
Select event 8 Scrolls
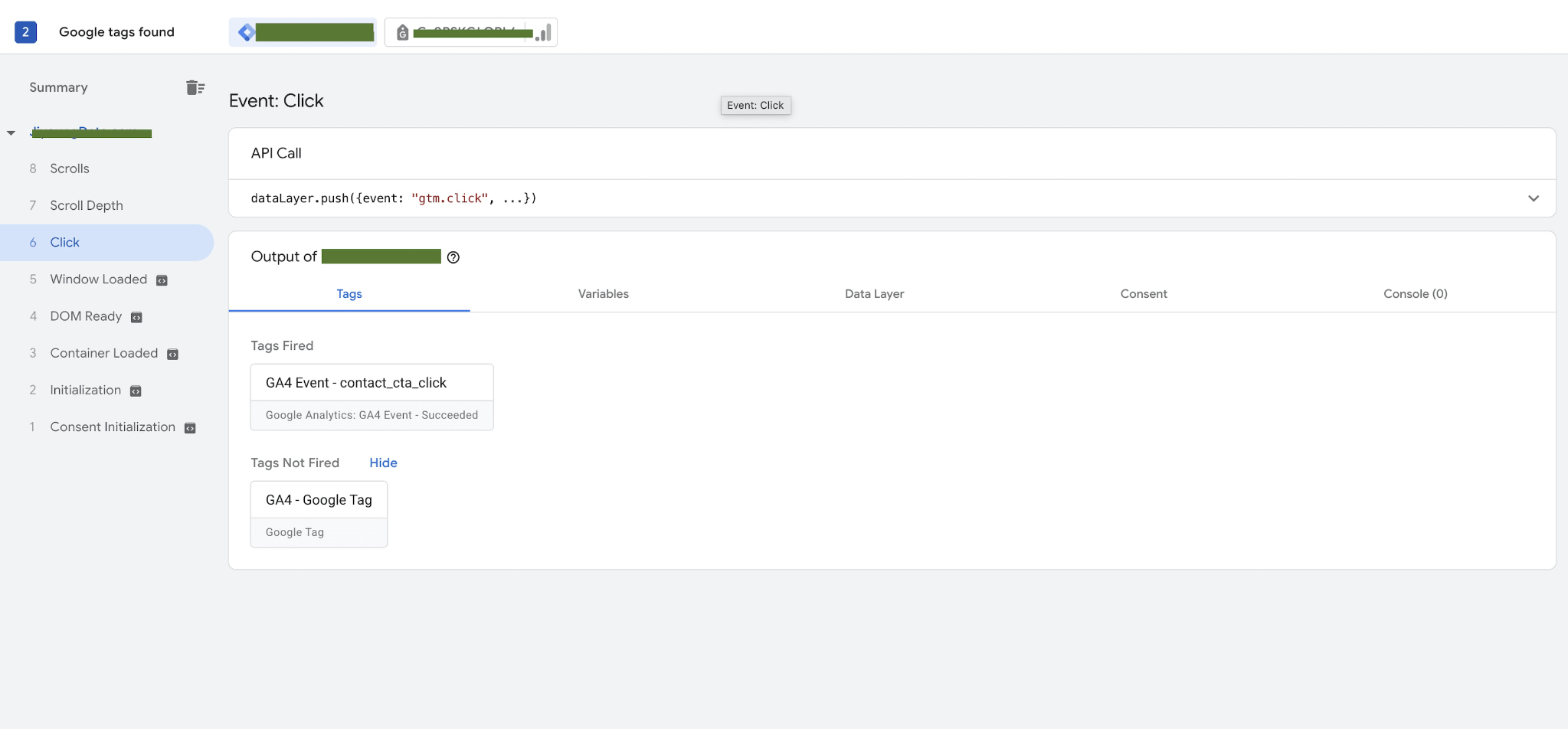[x=106, y=168]
